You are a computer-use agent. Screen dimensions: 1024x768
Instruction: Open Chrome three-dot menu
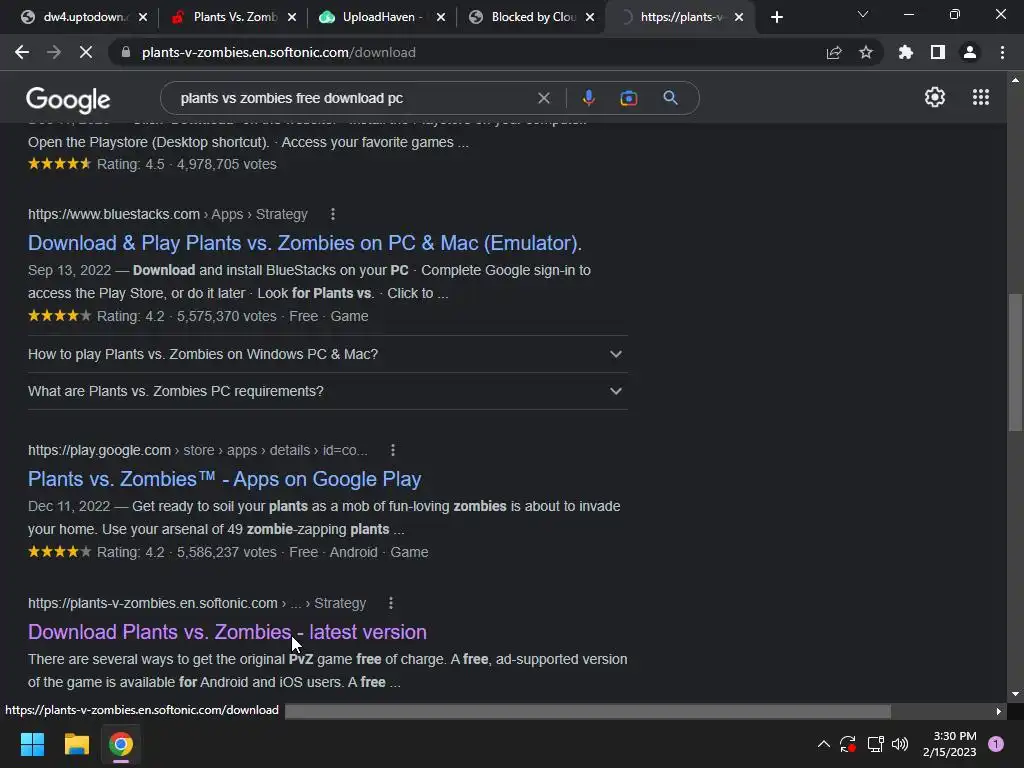pos(1002,52)
